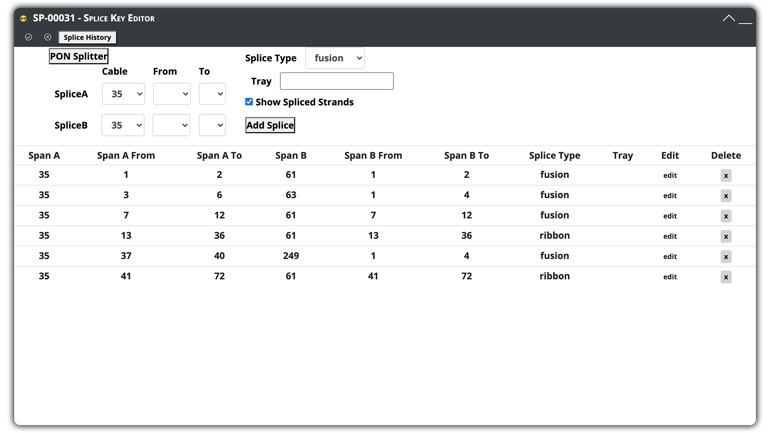Open the SpliceB From dropdown
The width and height of the screenshot is (770, 433).
point(171,125)
